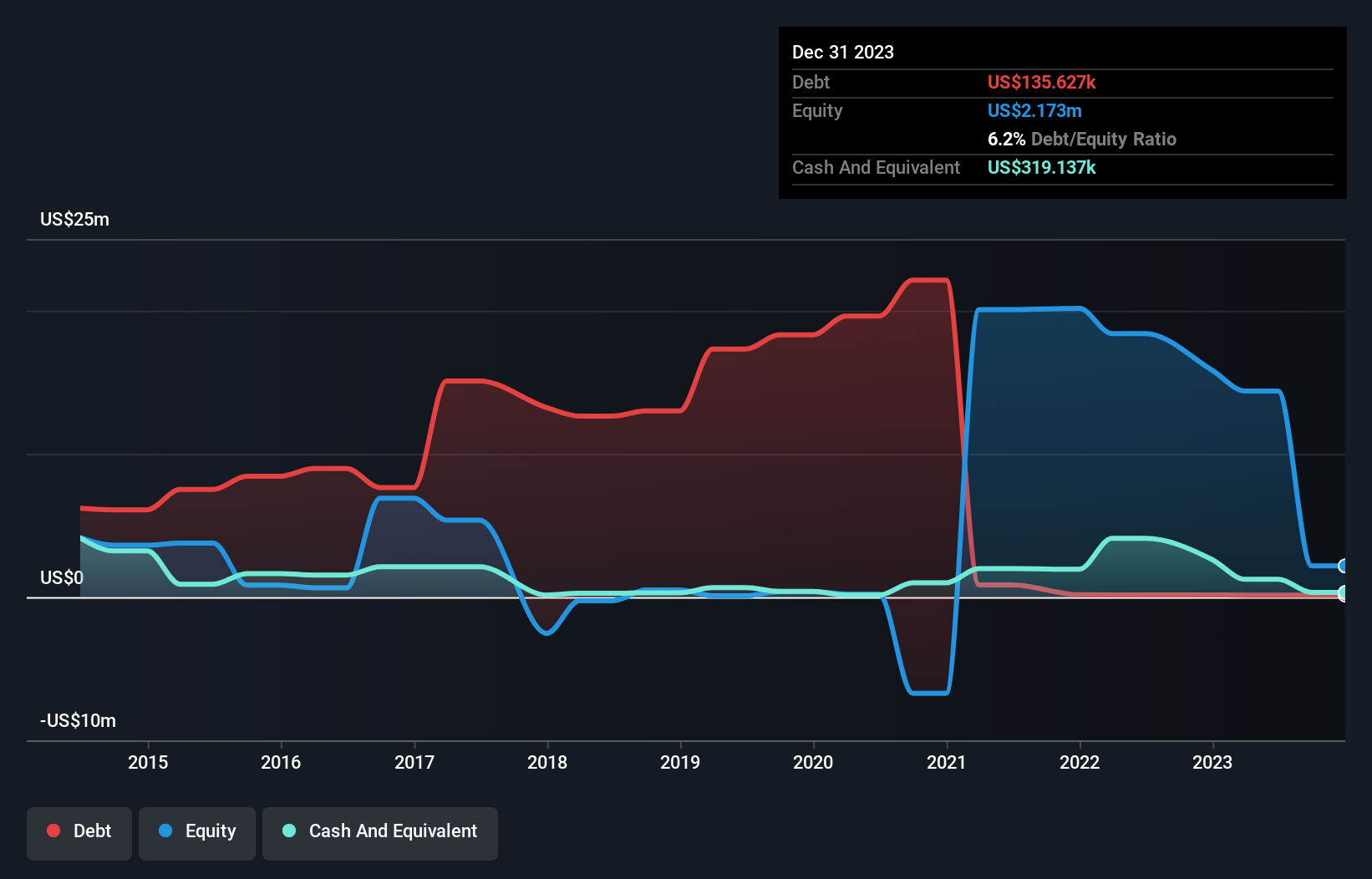Screen dimensions: 1372x879
Task: Click the Dec 31 2023 tooltip date
Action: tap(843, 52)
